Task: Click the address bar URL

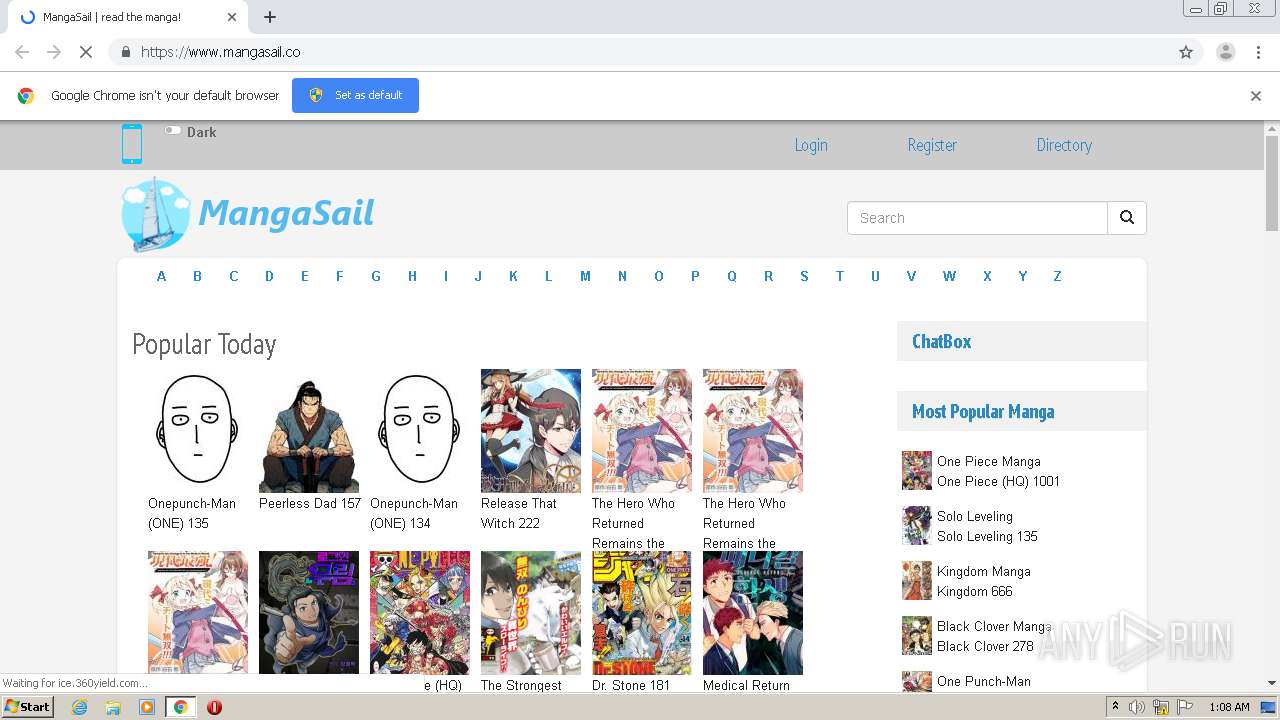Action: tap(221, 52)
